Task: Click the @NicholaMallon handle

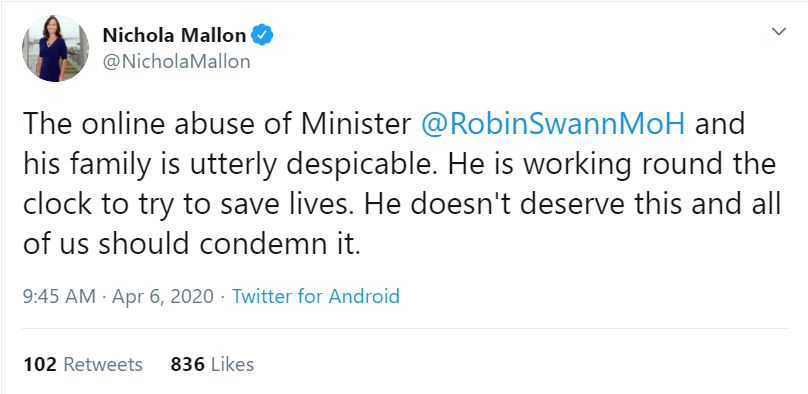Action: click(177, 61)
